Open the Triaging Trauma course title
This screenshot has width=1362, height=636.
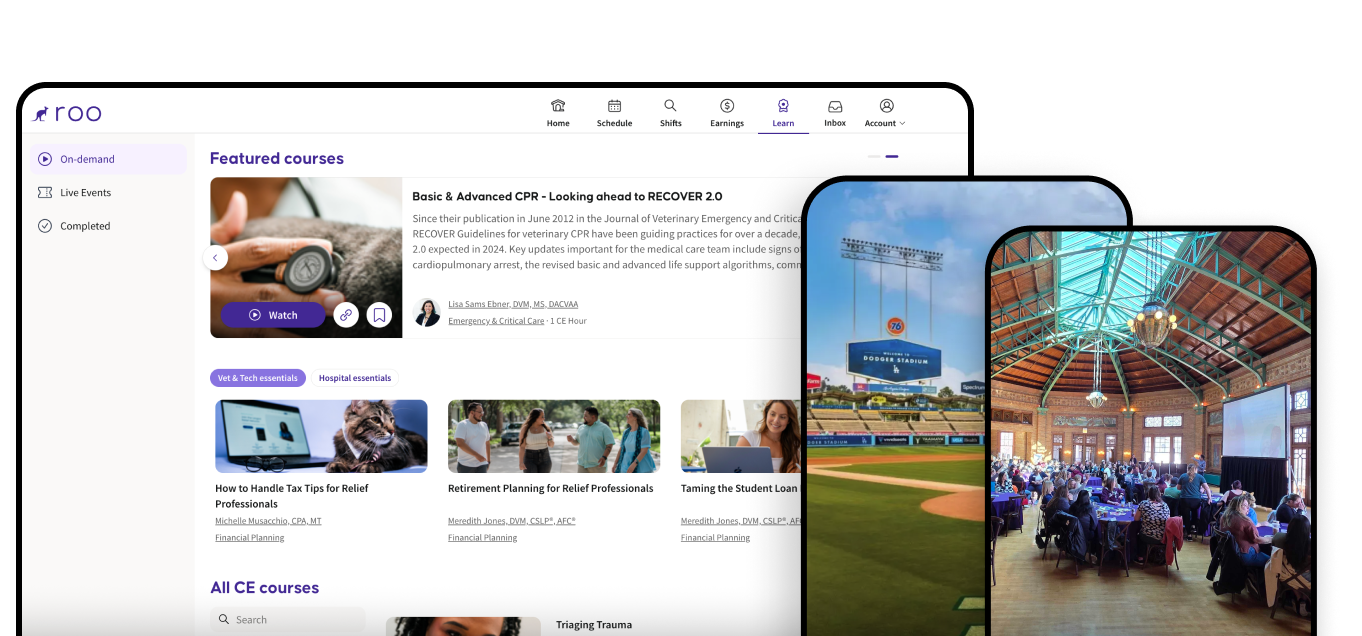pos(594,625)
